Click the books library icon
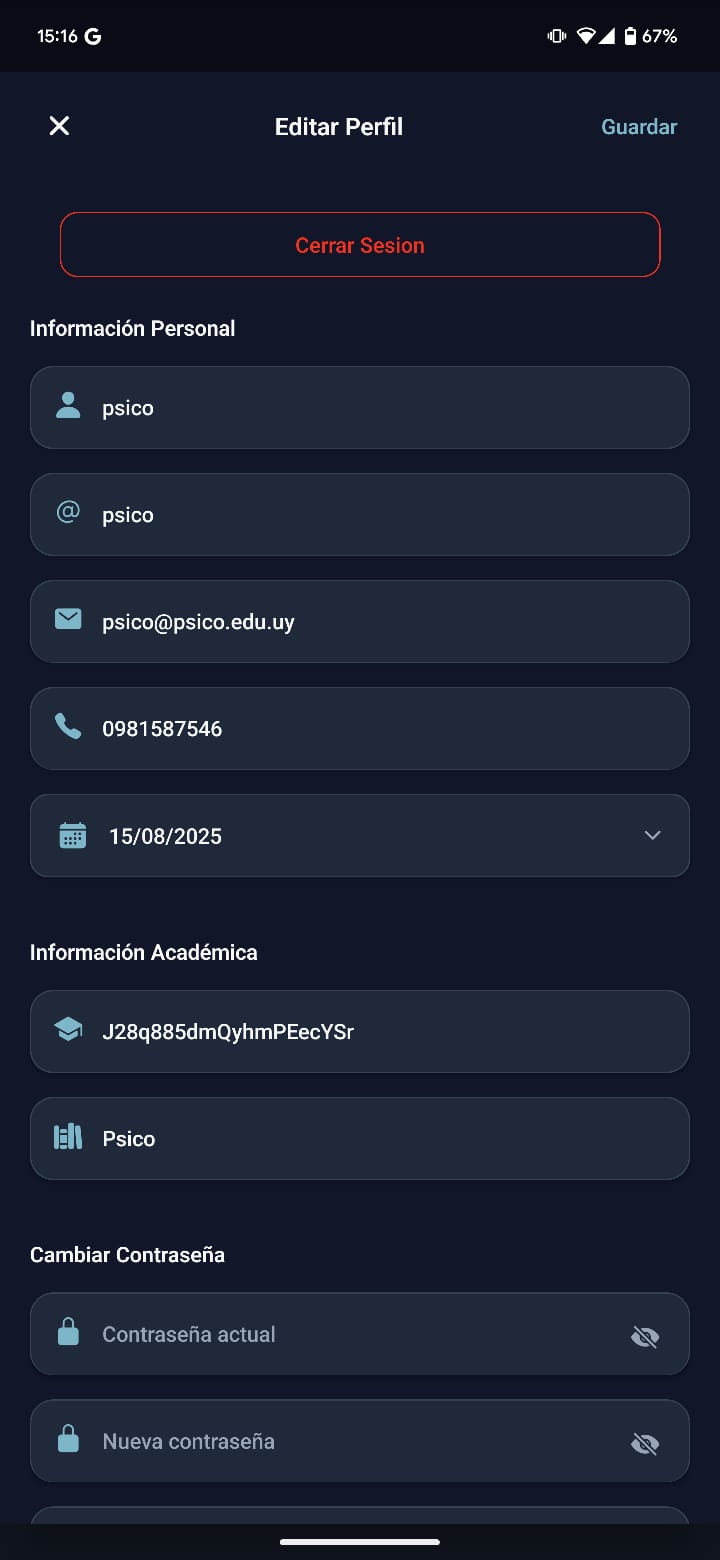Viewport: 720px width, 1560px height. point(68,1137)
